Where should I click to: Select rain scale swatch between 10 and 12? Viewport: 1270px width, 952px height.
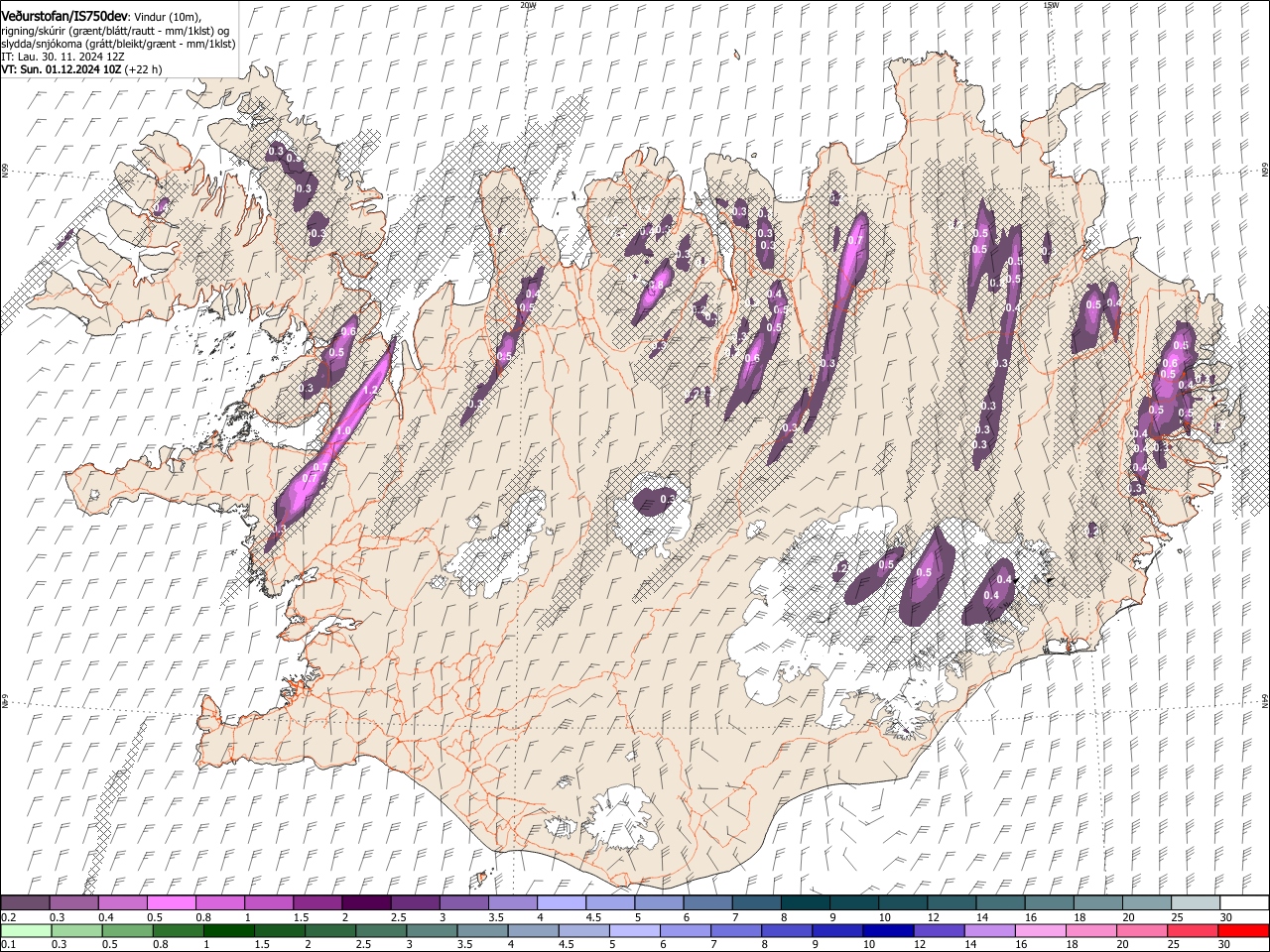[888, 930]
